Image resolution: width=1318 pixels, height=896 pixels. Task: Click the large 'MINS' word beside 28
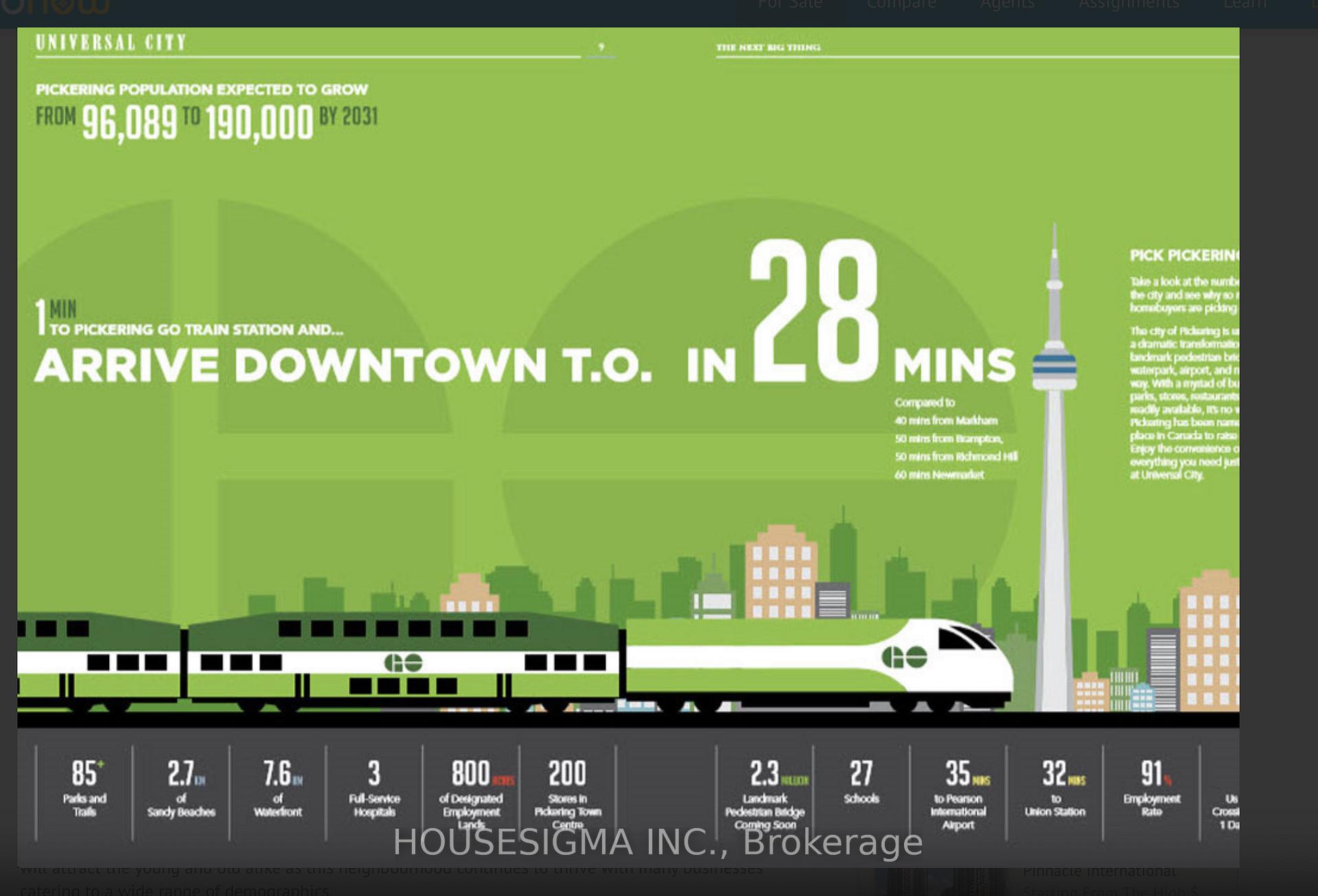coord(955,365)
